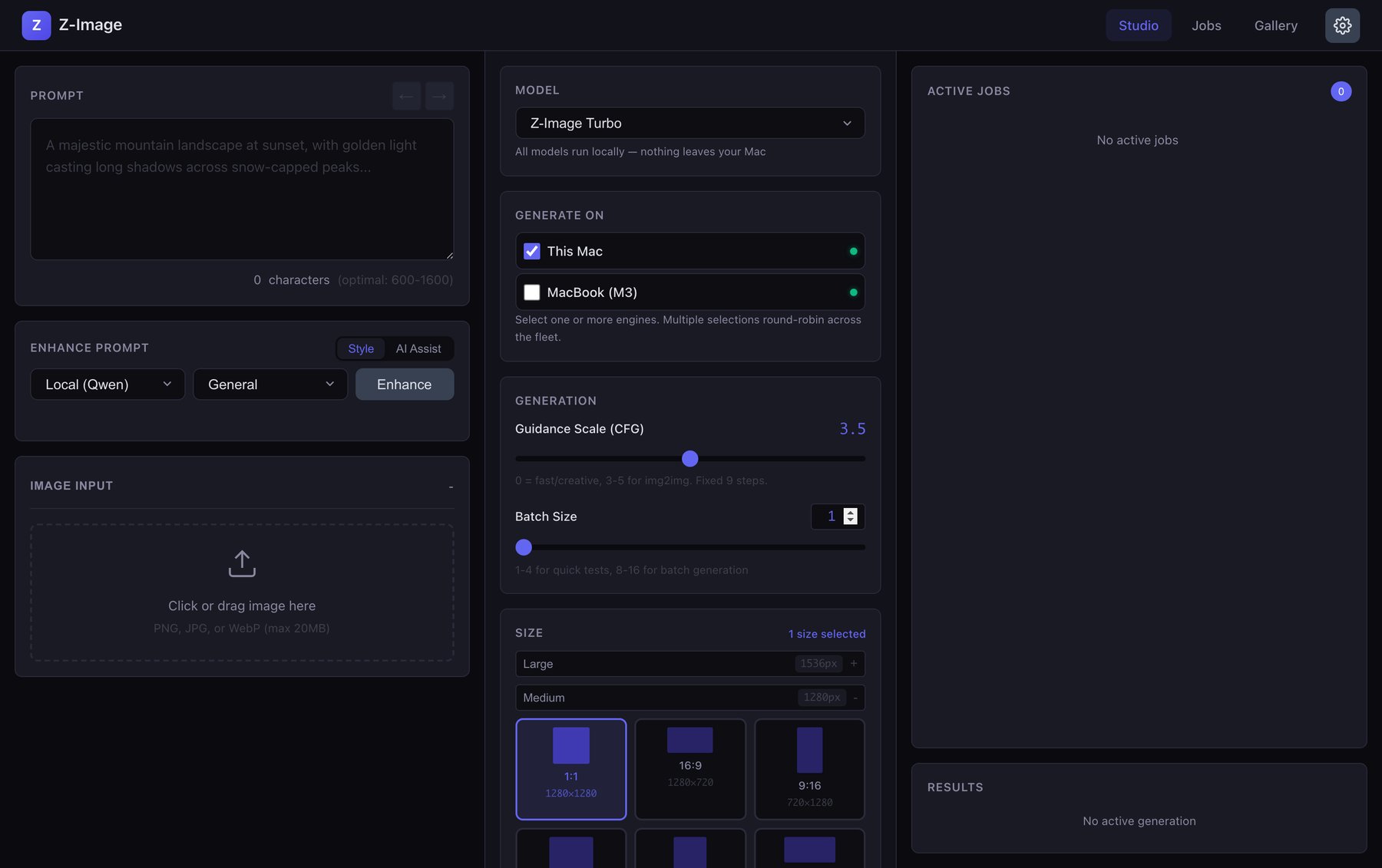Screen dimensions: 1382x868
Task: Click the purple Z-Image logo icon
Action: pos(36,25)
